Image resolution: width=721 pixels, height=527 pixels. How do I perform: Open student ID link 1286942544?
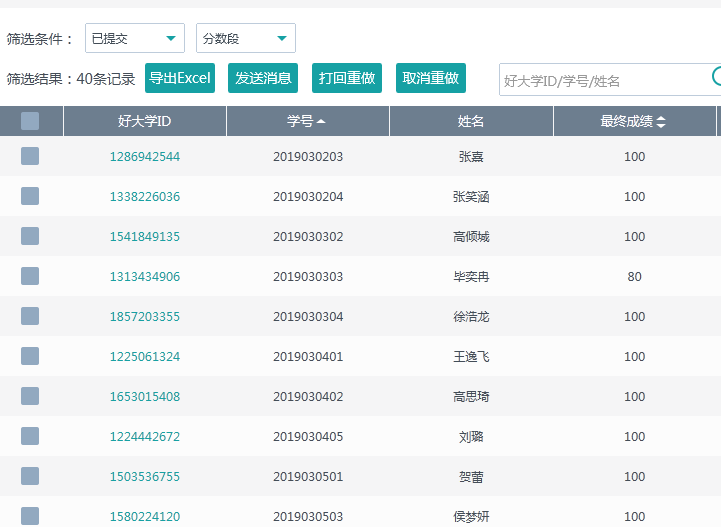(x=145, y=157)
